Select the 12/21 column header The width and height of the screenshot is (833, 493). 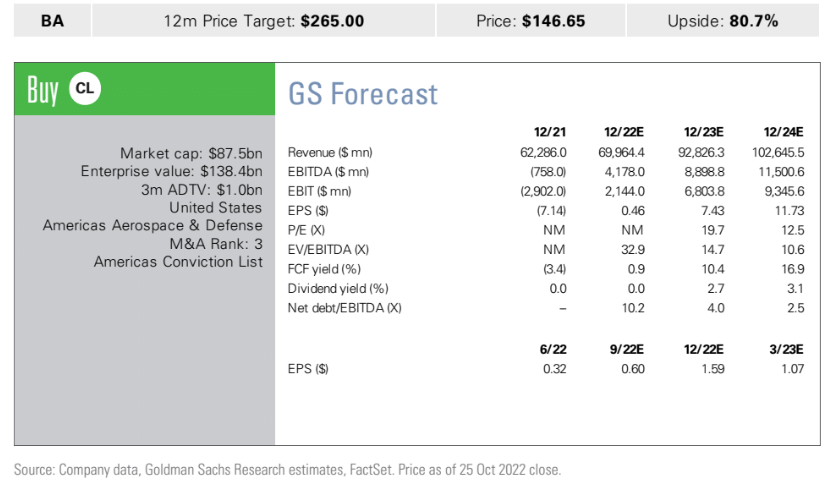click(x=551, y=131)
